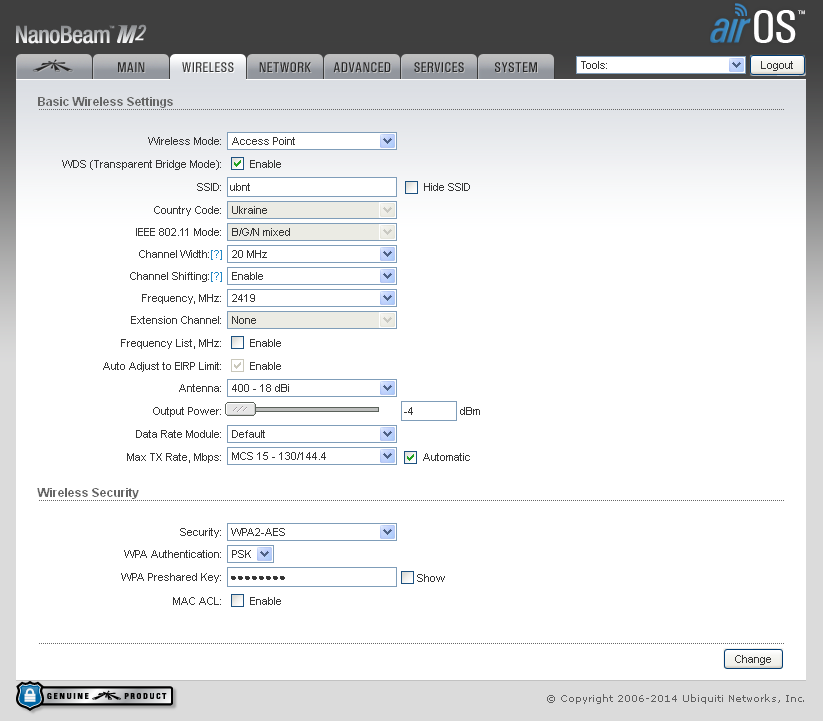
Task: Click the WPA Preshared Key field
Action: [x=312, y=577]
